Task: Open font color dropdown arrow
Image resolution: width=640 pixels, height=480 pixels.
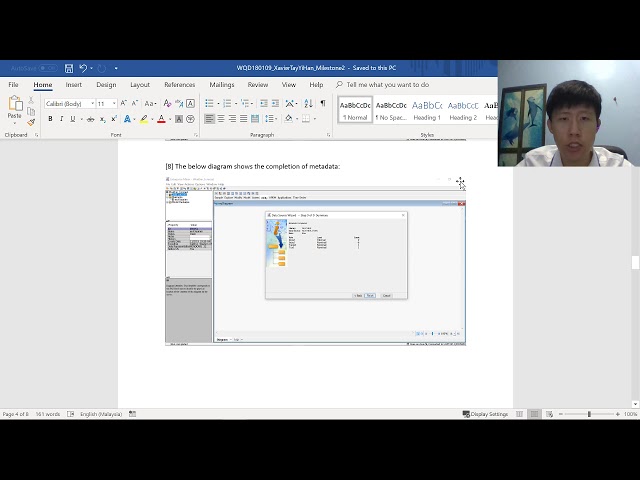Action: tap(170, 119)
